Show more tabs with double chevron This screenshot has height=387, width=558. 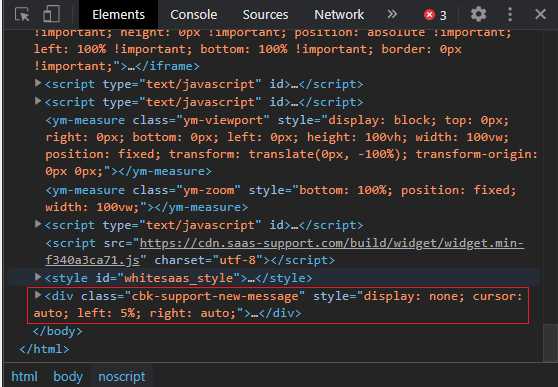(392, 14)
